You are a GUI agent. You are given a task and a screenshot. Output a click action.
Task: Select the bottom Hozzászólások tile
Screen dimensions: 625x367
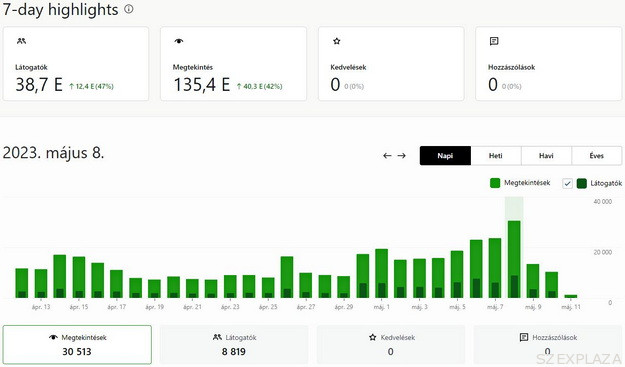tap(548, 345)
